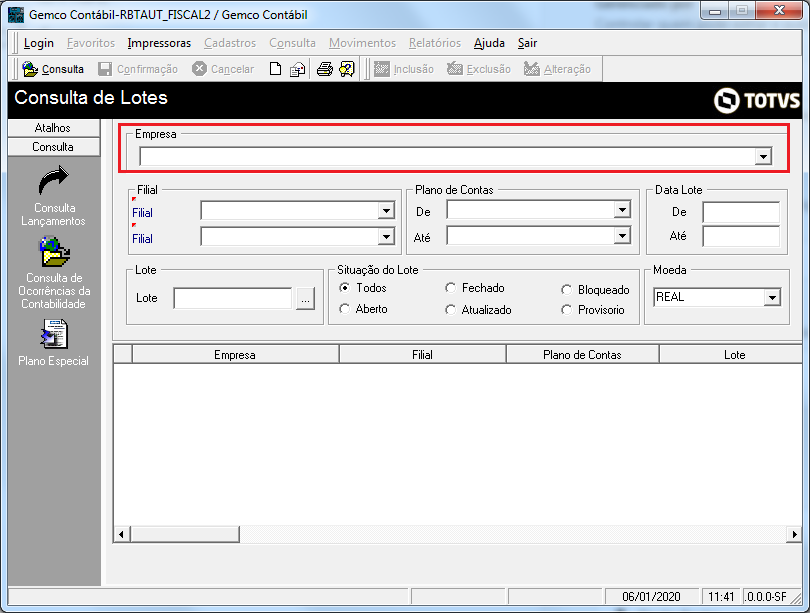This screenshot has width=810, height=613.
Task: Click the Consulta sidebar button
Action: pos(54,147)
